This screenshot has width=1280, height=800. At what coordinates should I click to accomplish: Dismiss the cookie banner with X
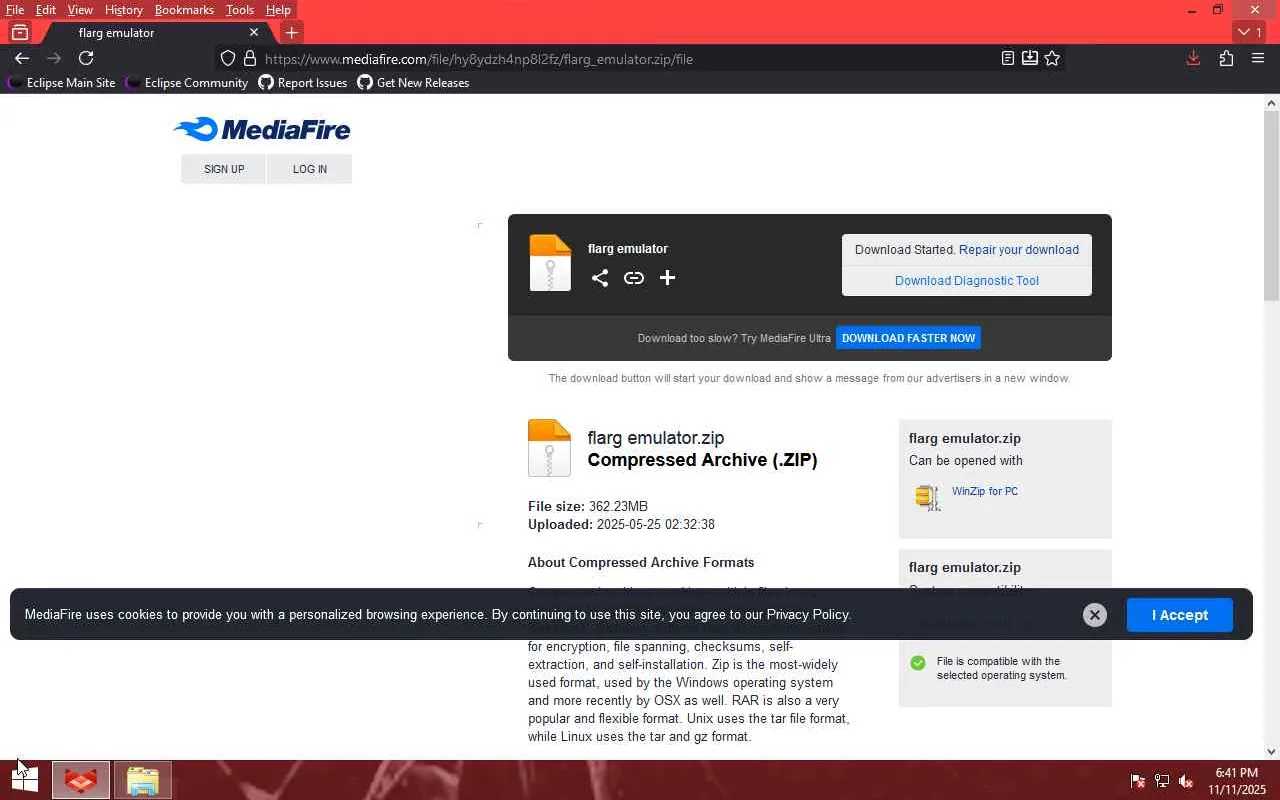1095,615
